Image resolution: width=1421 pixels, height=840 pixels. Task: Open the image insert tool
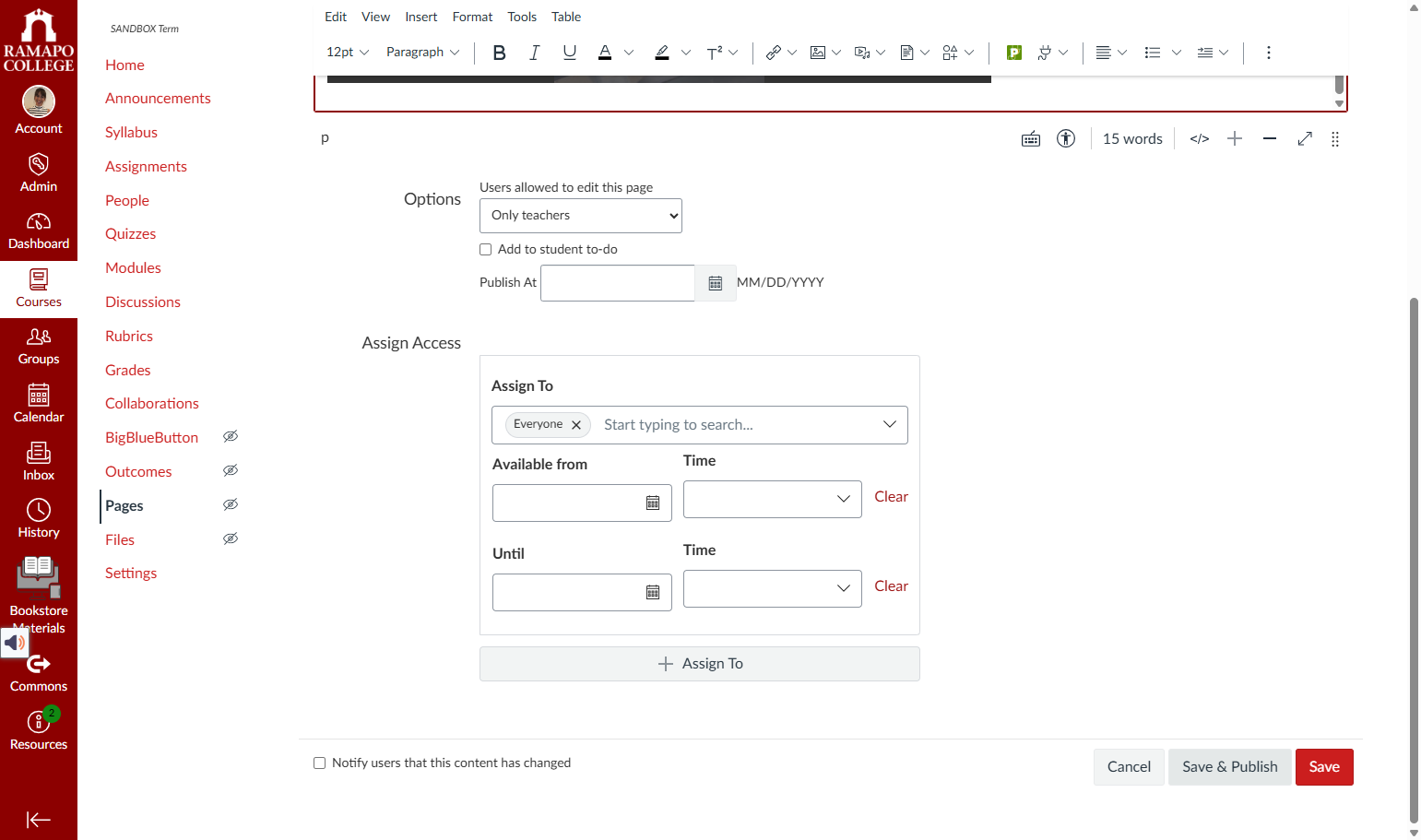click(818, 53)
